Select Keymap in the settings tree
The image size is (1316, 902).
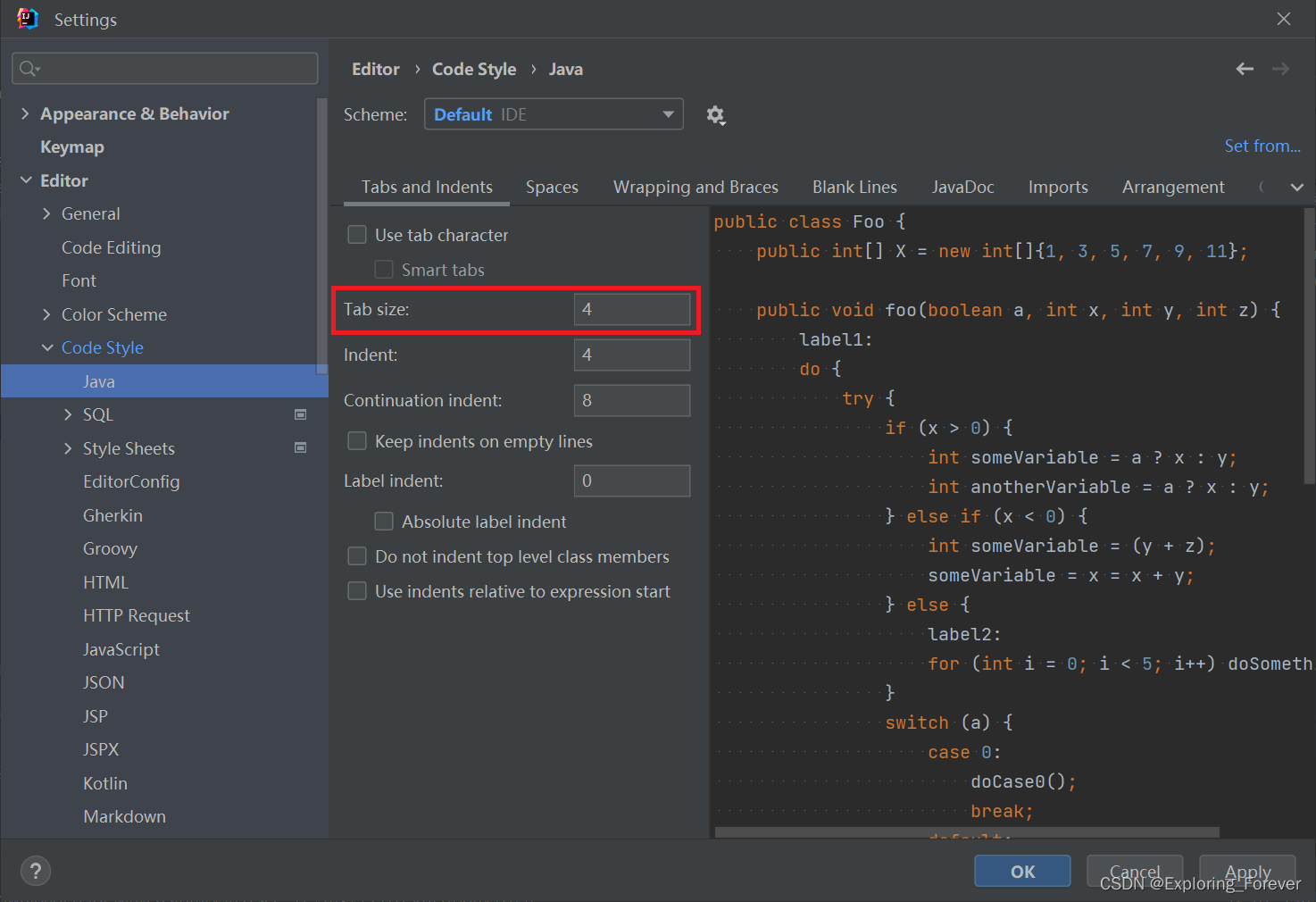point(72,146)
